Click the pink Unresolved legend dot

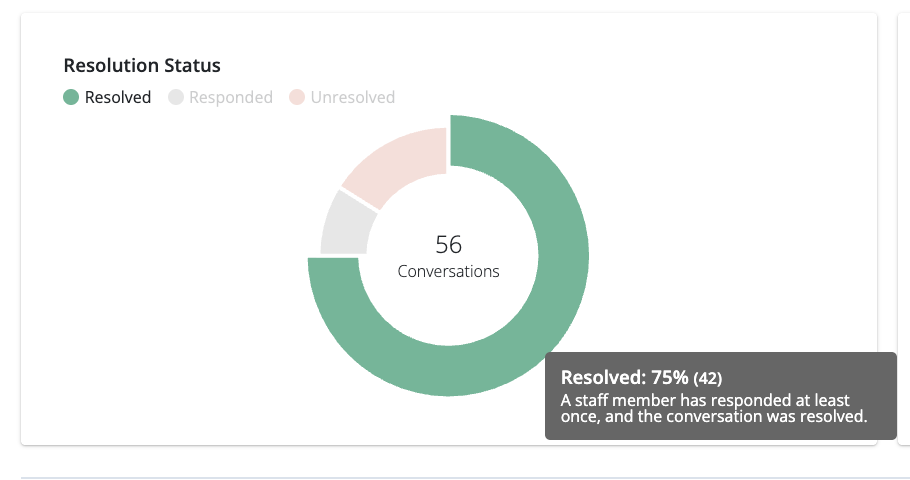[x=297, y=98]
